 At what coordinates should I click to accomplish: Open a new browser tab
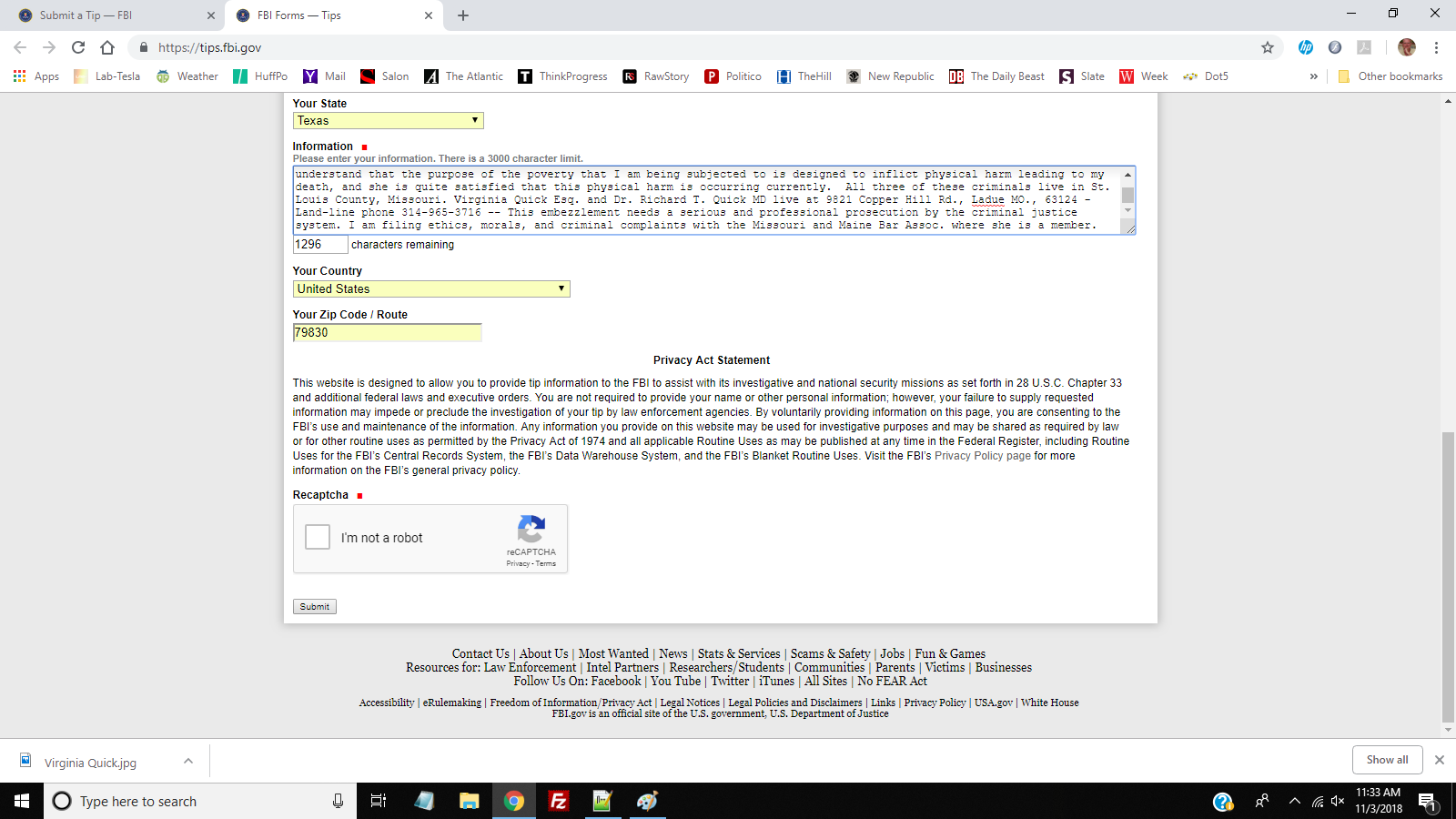point(463,15)
